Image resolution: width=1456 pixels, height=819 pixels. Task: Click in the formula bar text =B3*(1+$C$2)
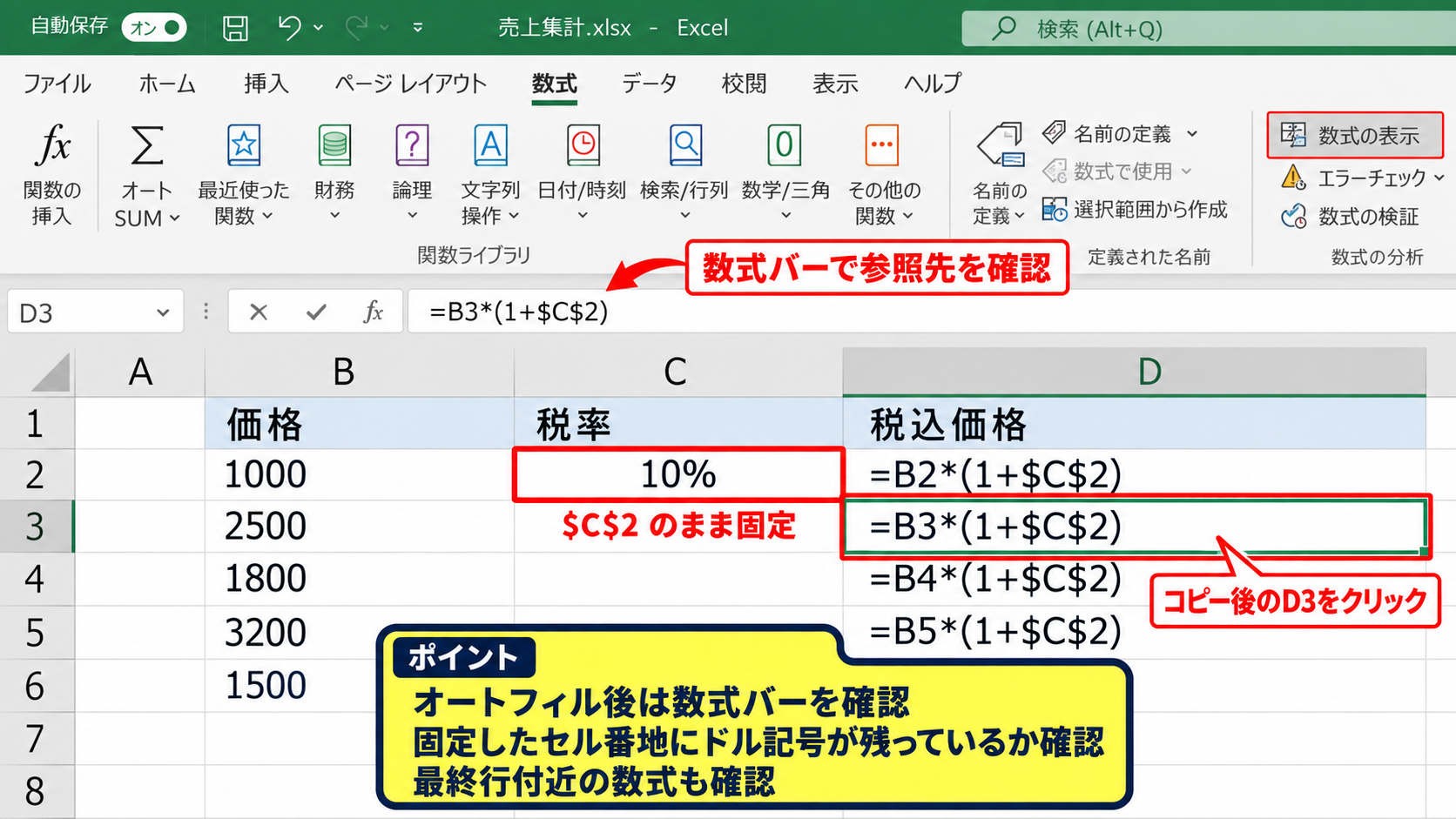point(519,312)
